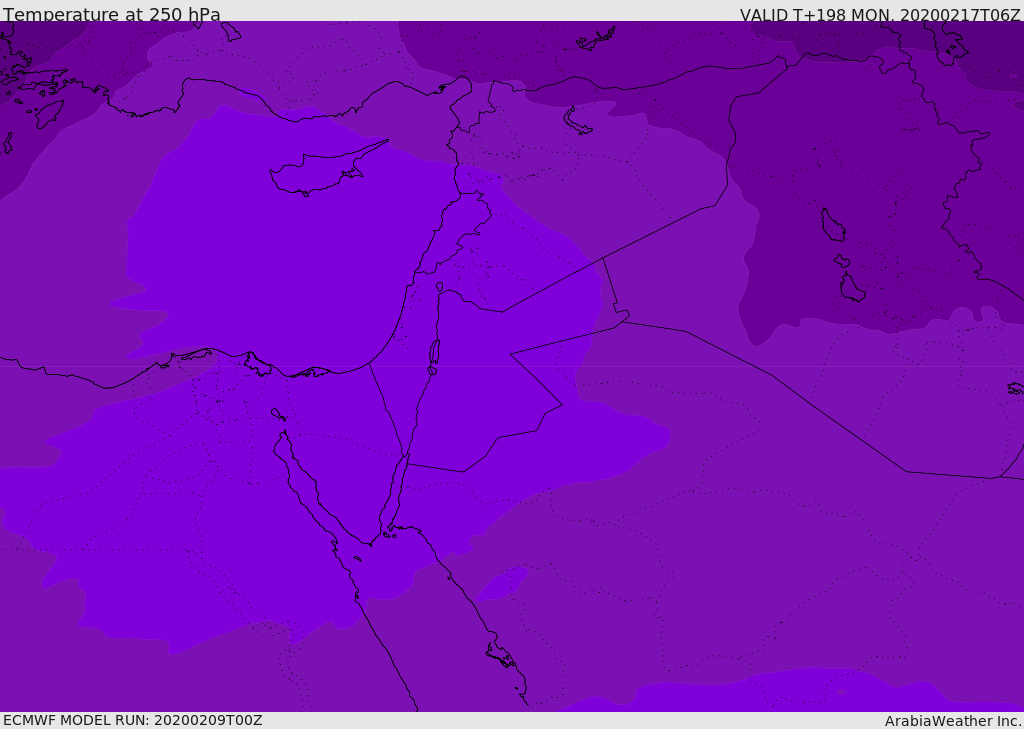Click the Razzaza lake south of Tharthar
This screenshot has width=1024, height=729.
point(851,288)
